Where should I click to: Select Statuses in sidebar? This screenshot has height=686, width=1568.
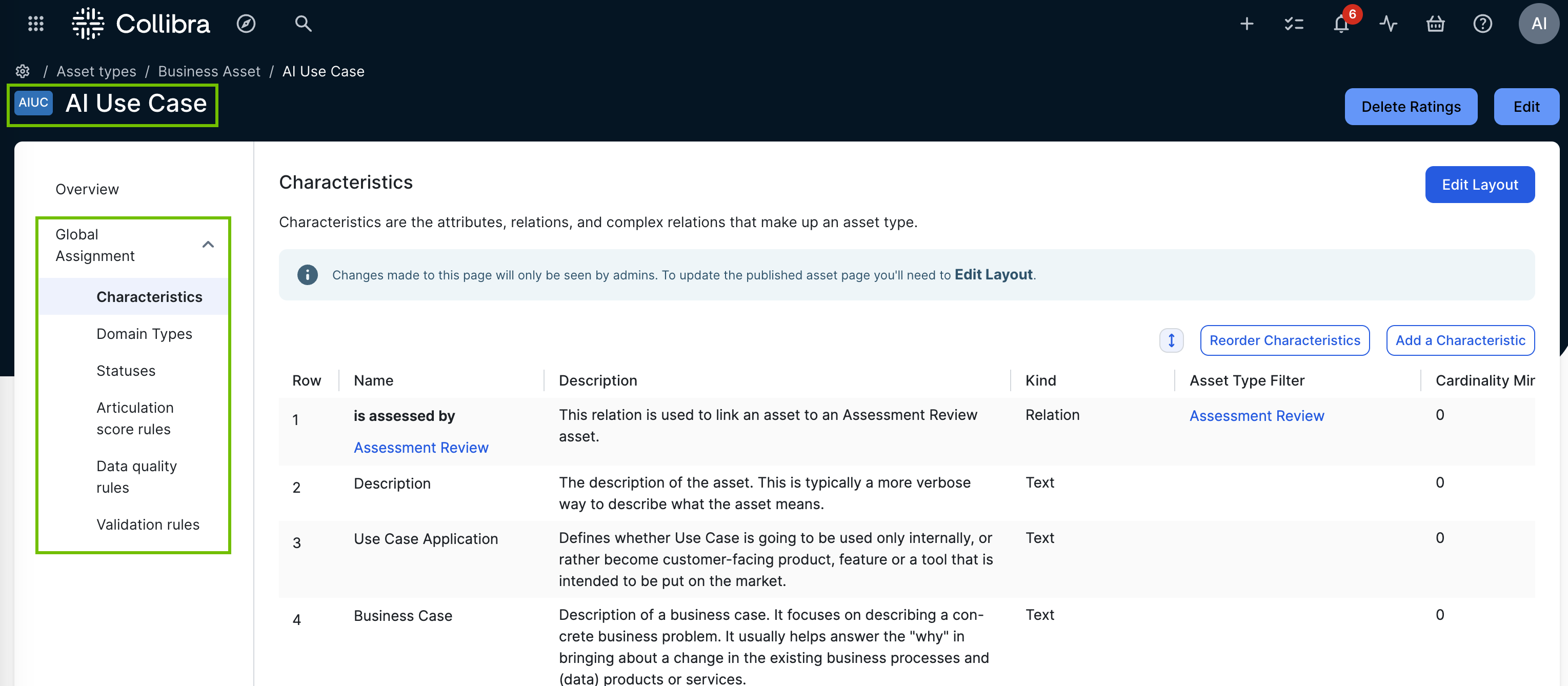pyautogui.click(x=126, y=371)
